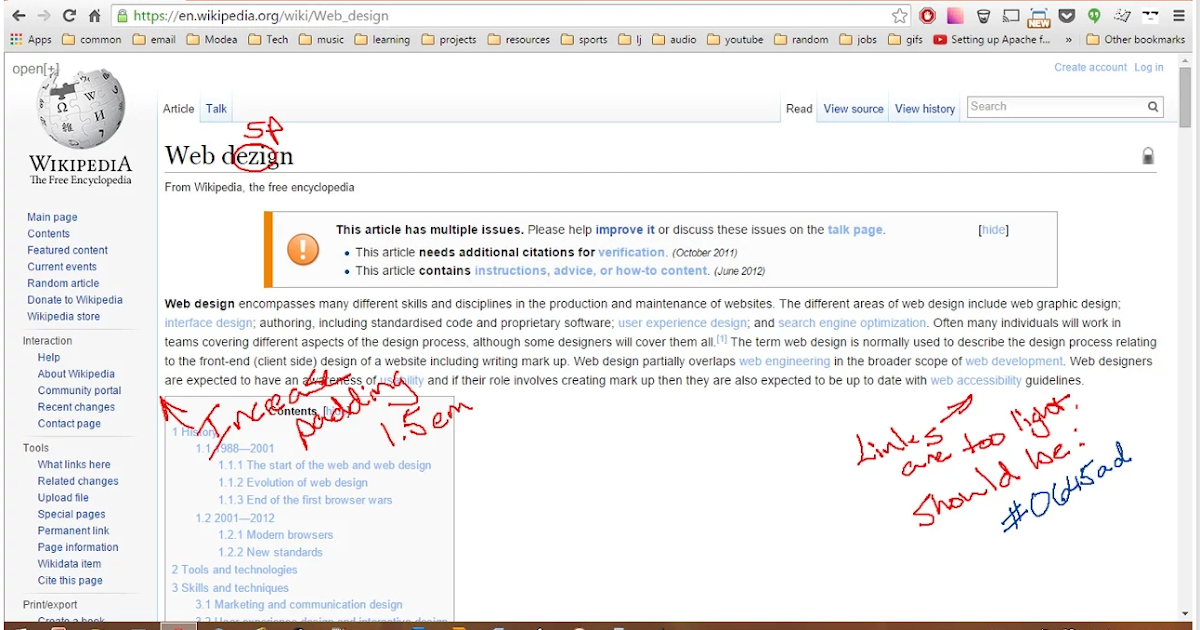The image size is (1200, 630).
Task: Reload the page with refresh icon
Action: coord(69,15)
